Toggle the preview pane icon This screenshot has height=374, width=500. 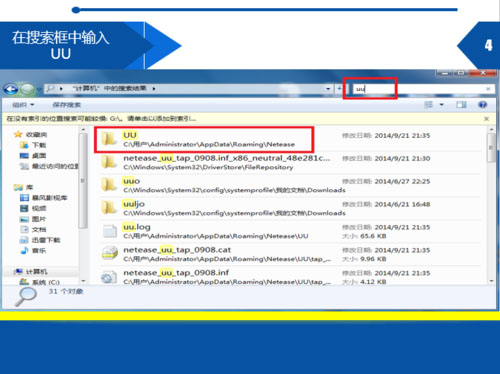[x=461, y=105]
